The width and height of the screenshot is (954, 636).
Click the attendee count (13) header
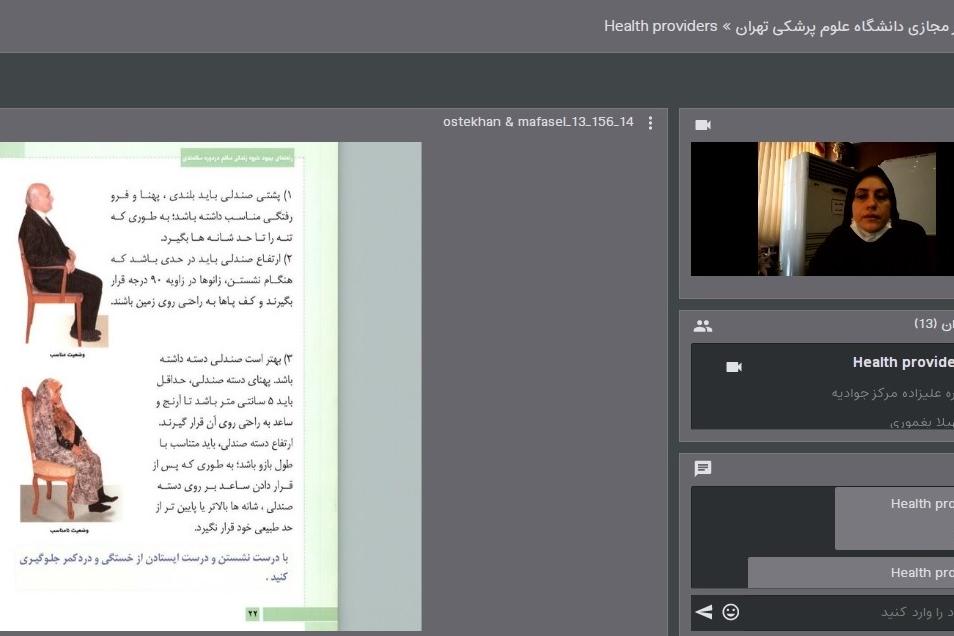(x=932, y=325)
